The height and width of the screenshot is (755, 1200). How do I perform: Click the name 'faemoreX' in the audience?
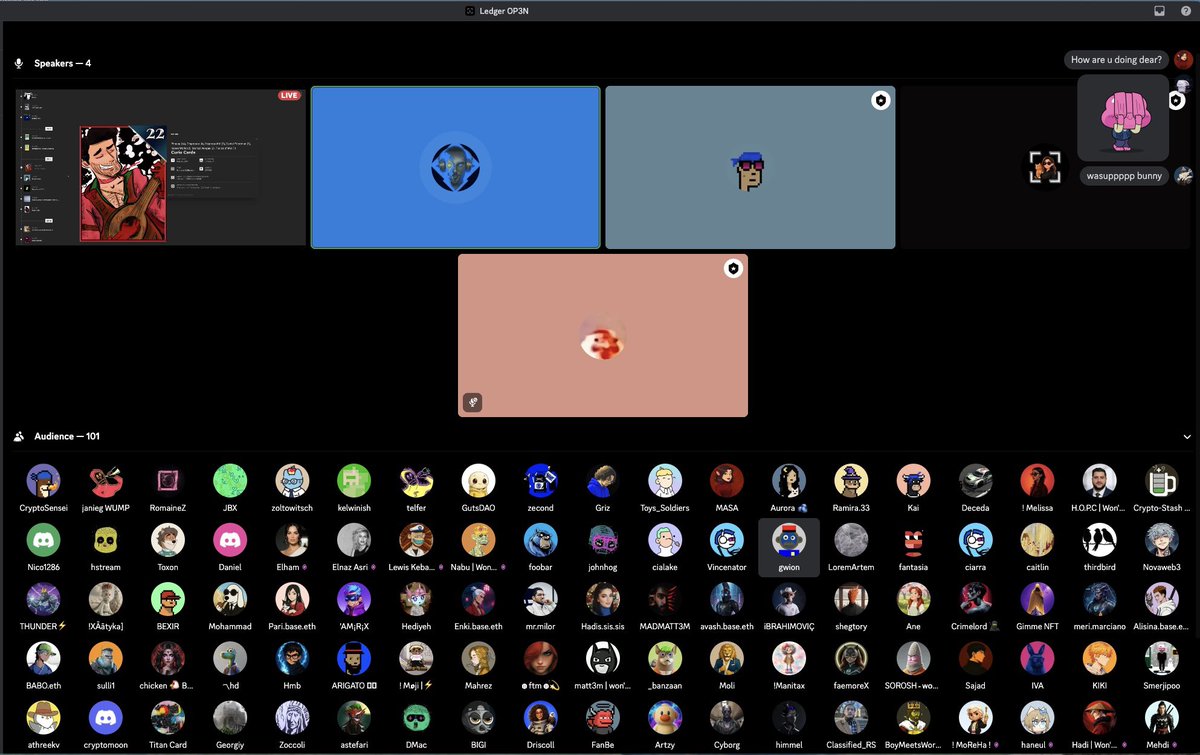851,685
